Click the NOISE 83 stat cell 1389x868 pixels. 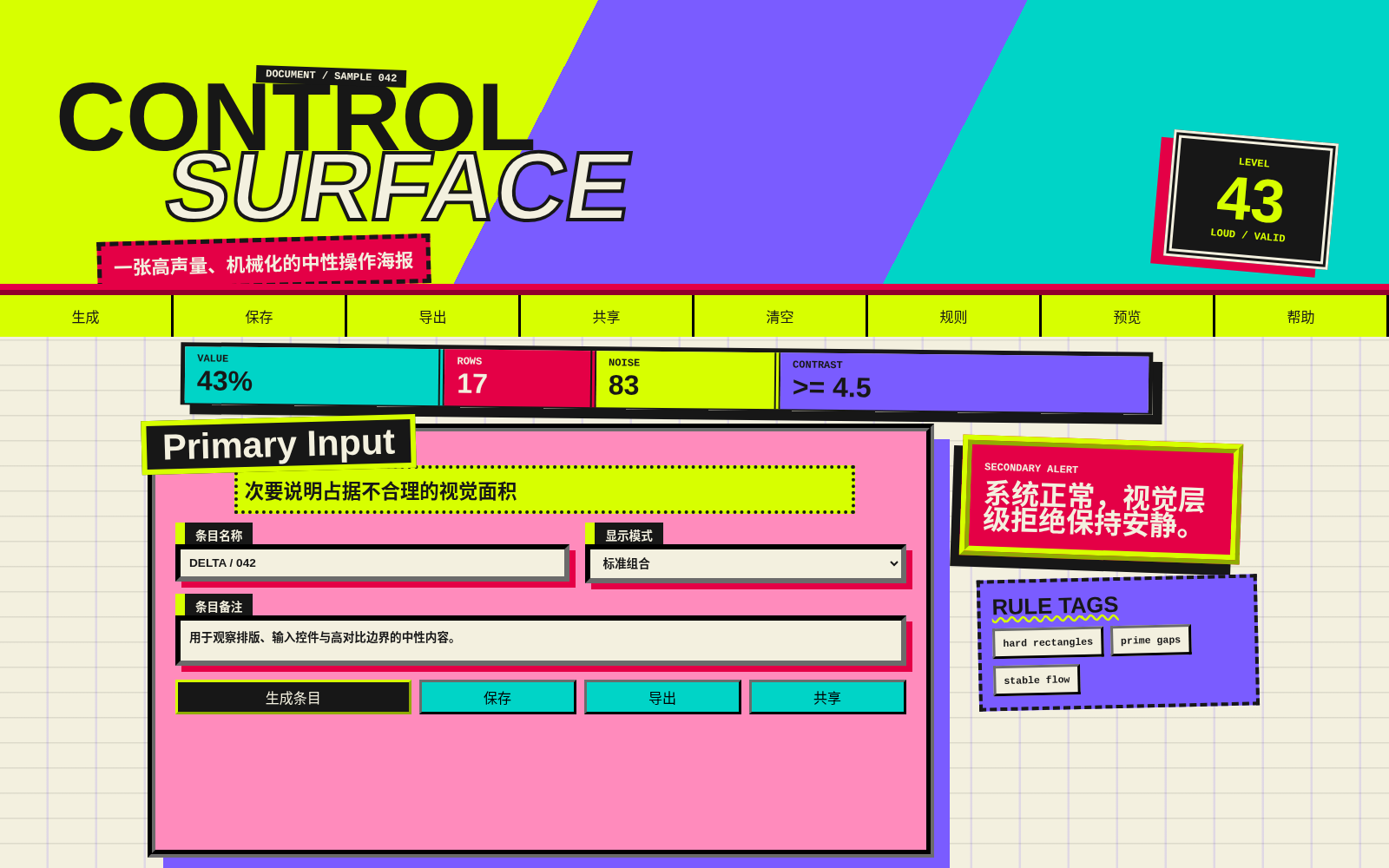pos(685,380)
